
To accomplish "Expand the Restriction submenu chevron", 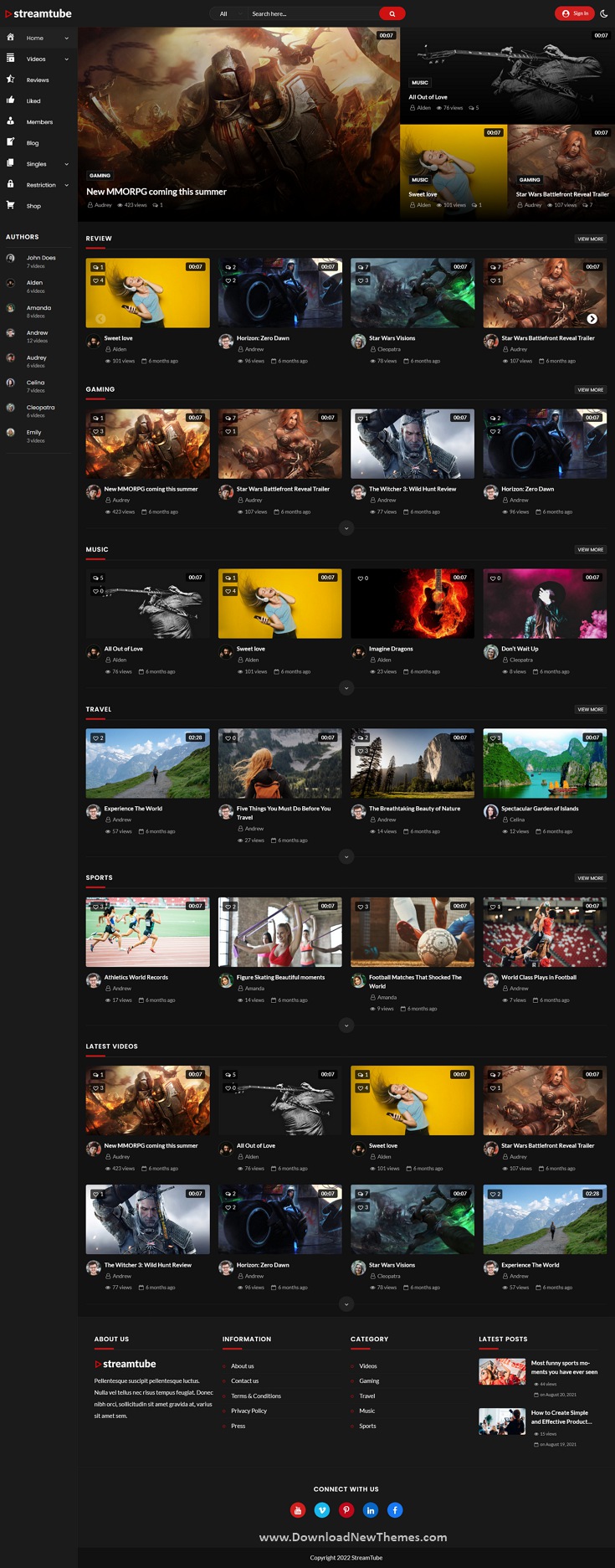I will [x=67, y=185].
